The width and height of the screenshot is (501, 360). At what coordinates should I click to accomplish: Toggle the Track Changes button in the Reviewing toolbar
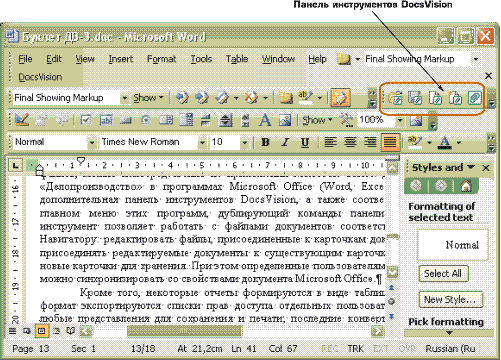click(x=340, y=98)
